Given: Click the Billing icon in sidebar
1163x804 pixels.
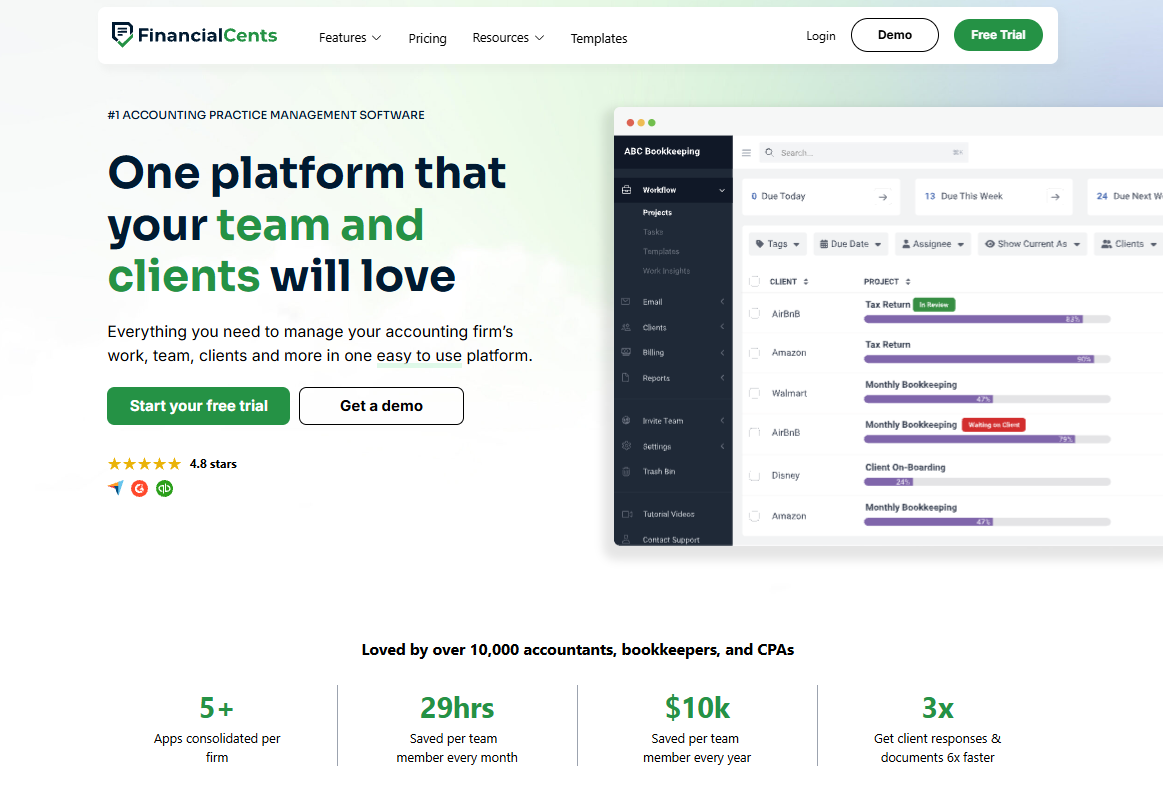Looking at the screenshot, I should [x=626, y=352].
